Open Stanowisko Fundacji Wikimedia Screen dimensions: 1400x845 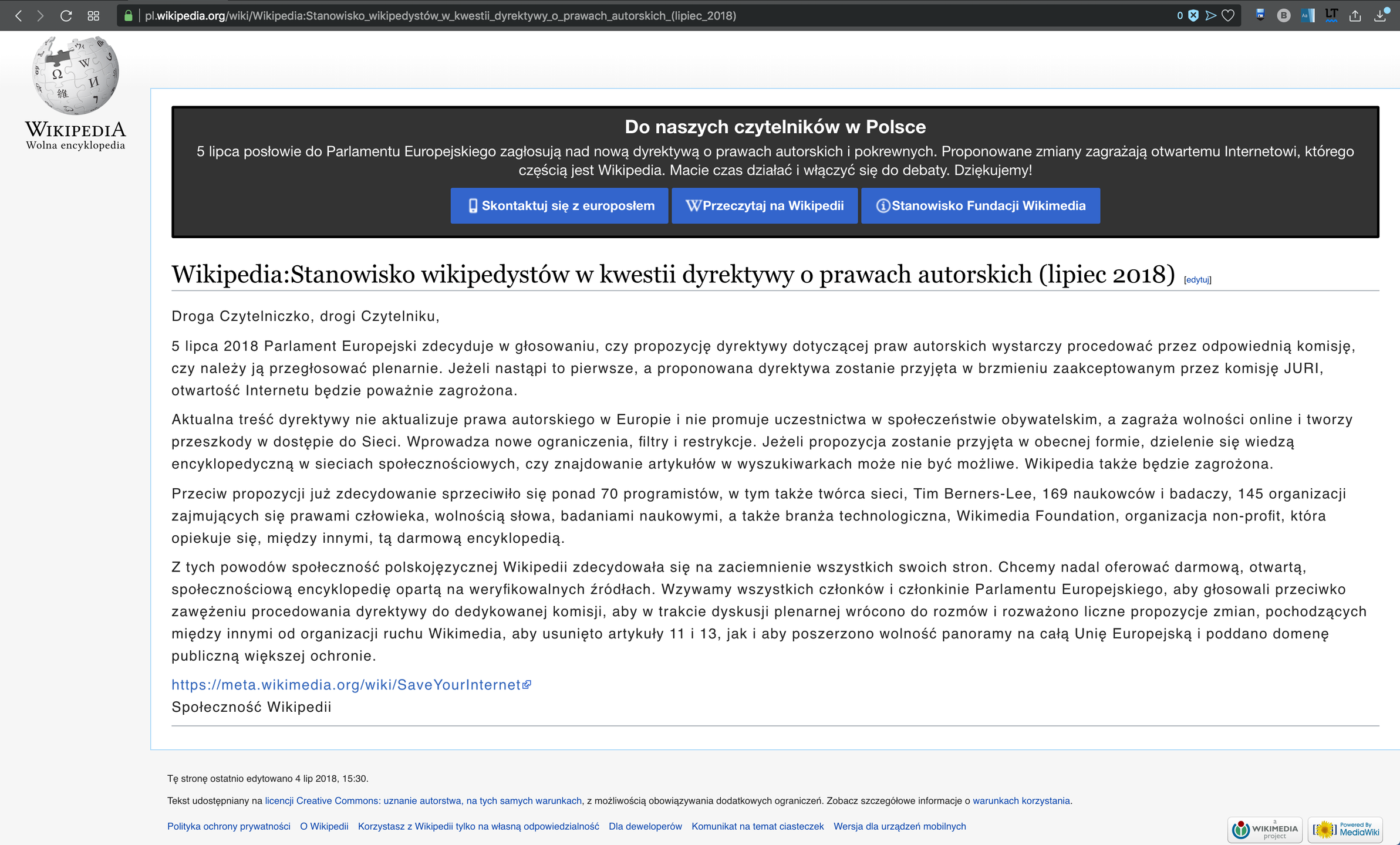pyautogui.click(x=980, y=206)
